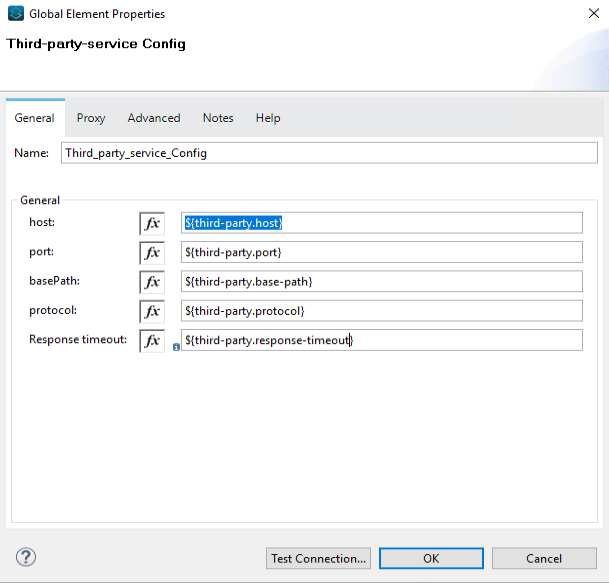Viewport: 609px width, 583px height.
Task: Go to the Help tab
Action: [268, 118]
